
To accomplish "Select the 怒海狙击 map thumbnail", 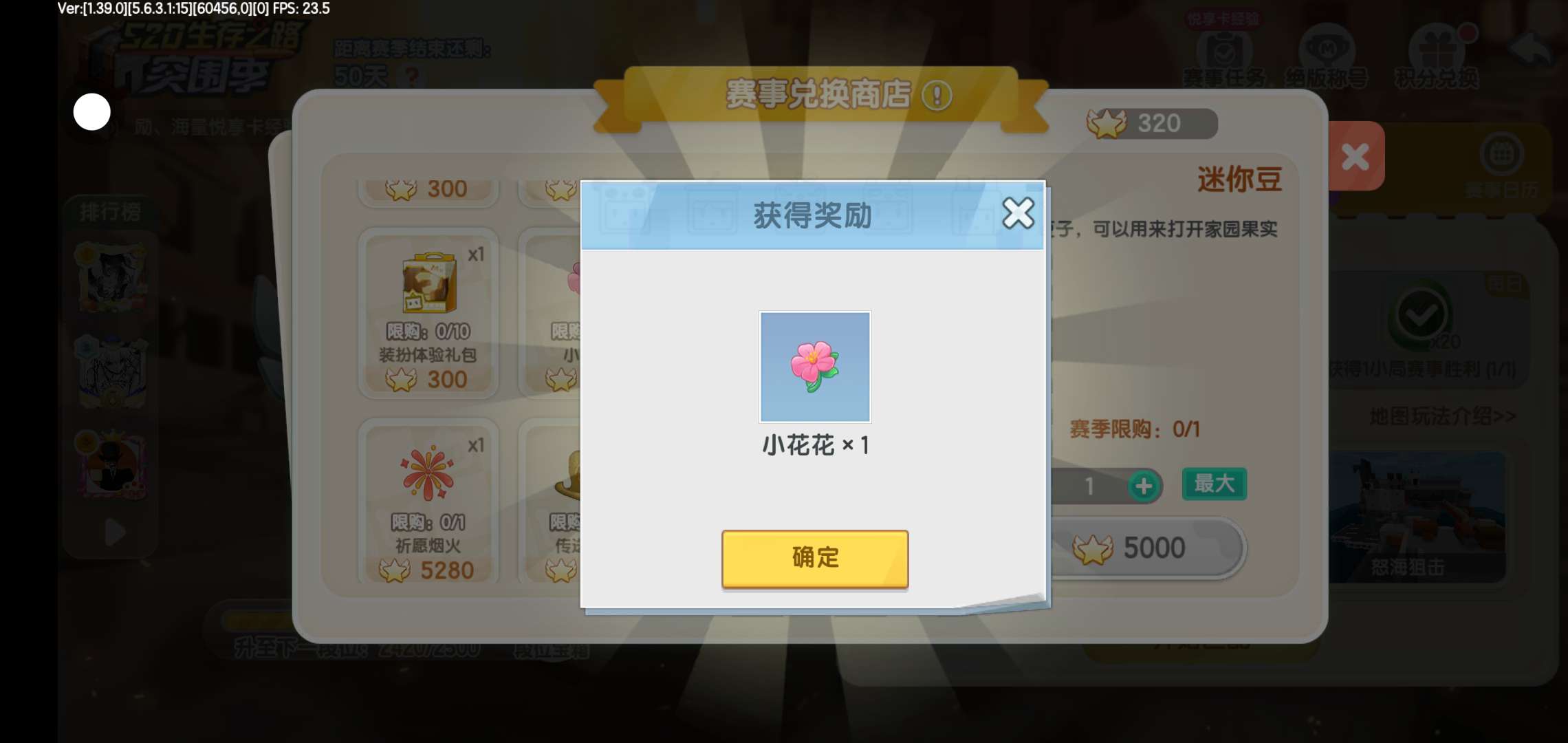I will pos(1417,517).
